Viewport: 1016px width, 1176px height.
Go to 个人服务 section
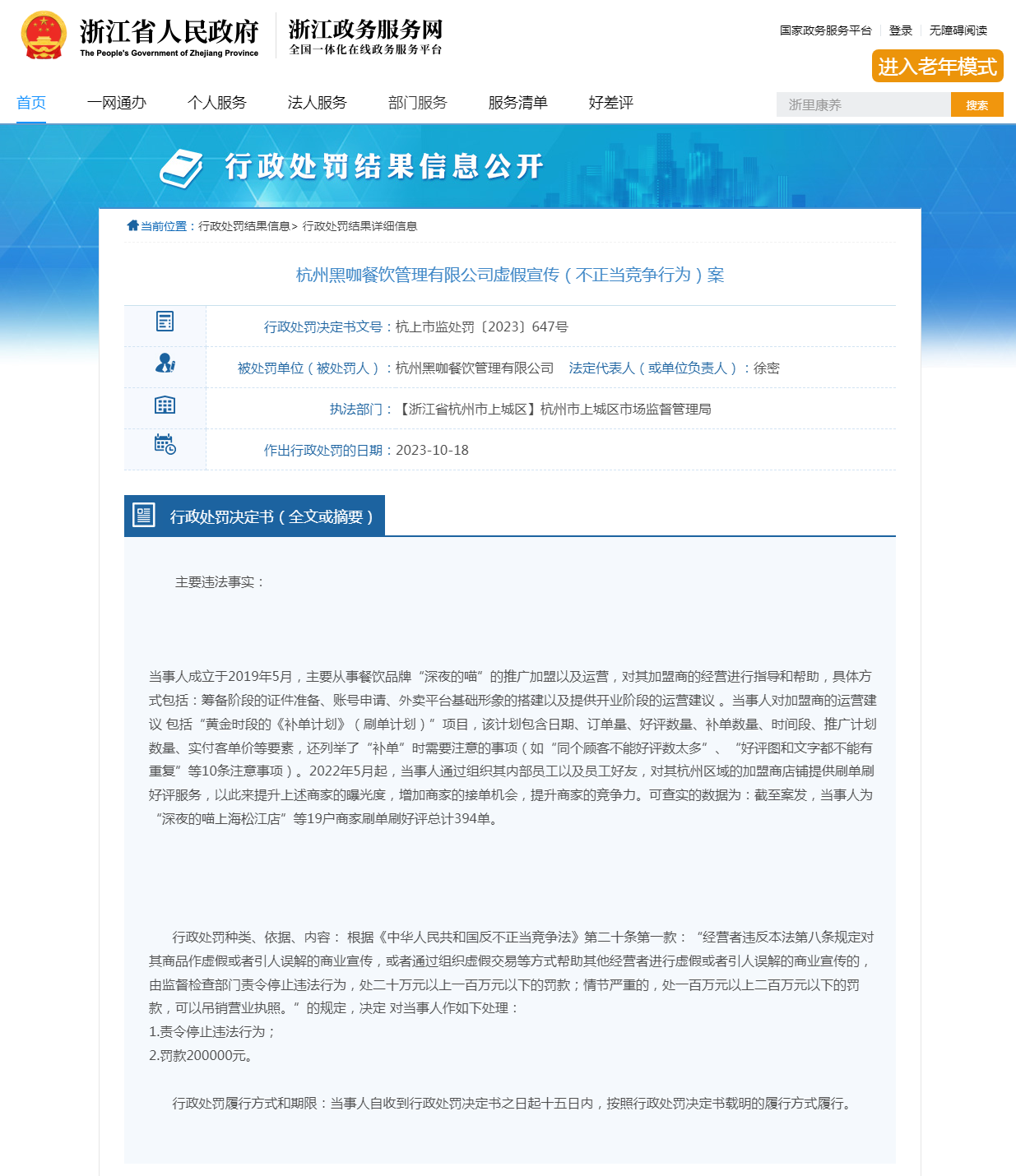pyautogui.click(x=217, y=103)
